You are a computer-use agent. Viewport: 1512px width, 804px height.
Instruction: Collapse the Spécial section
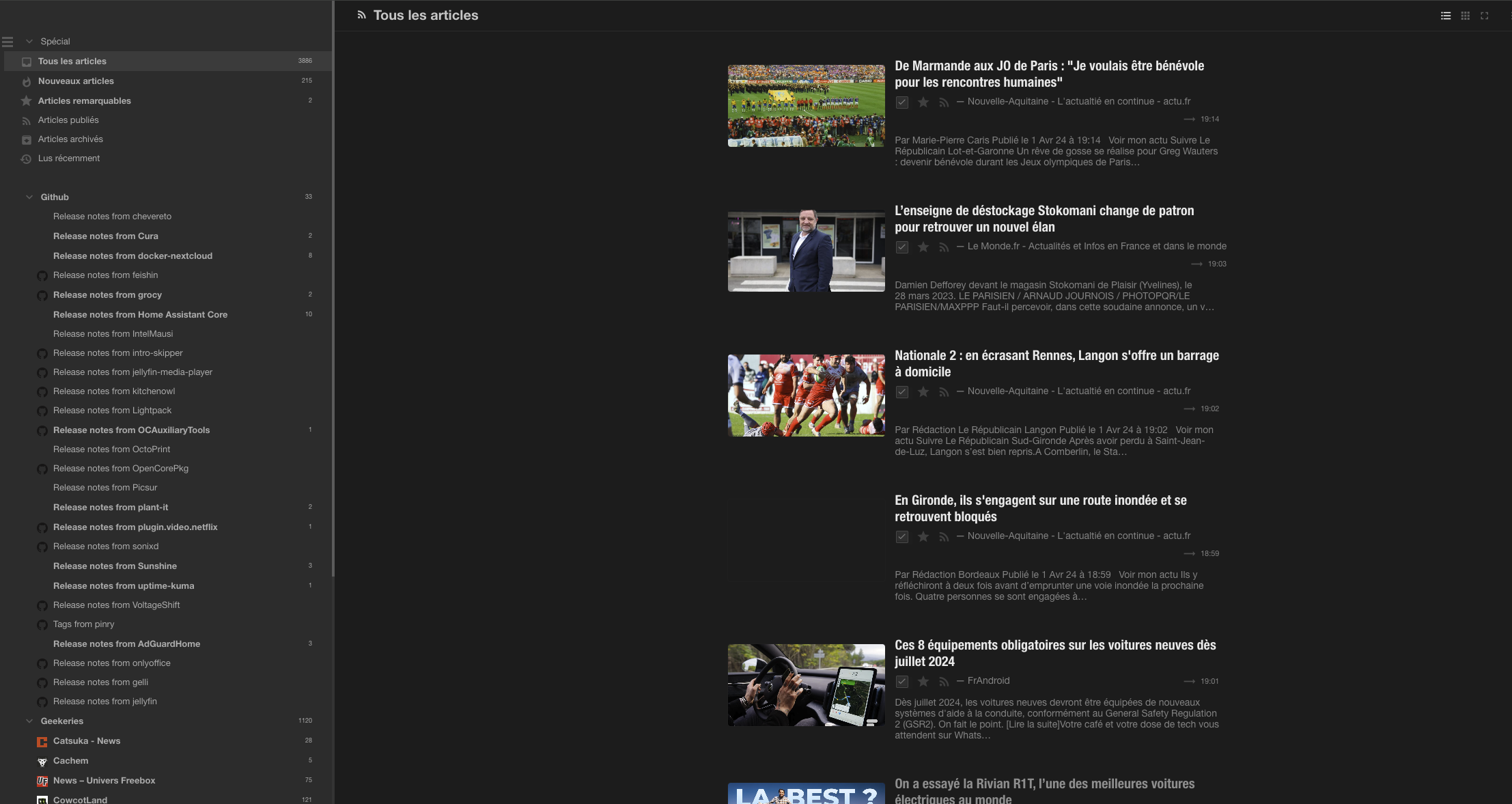[29, 41]
